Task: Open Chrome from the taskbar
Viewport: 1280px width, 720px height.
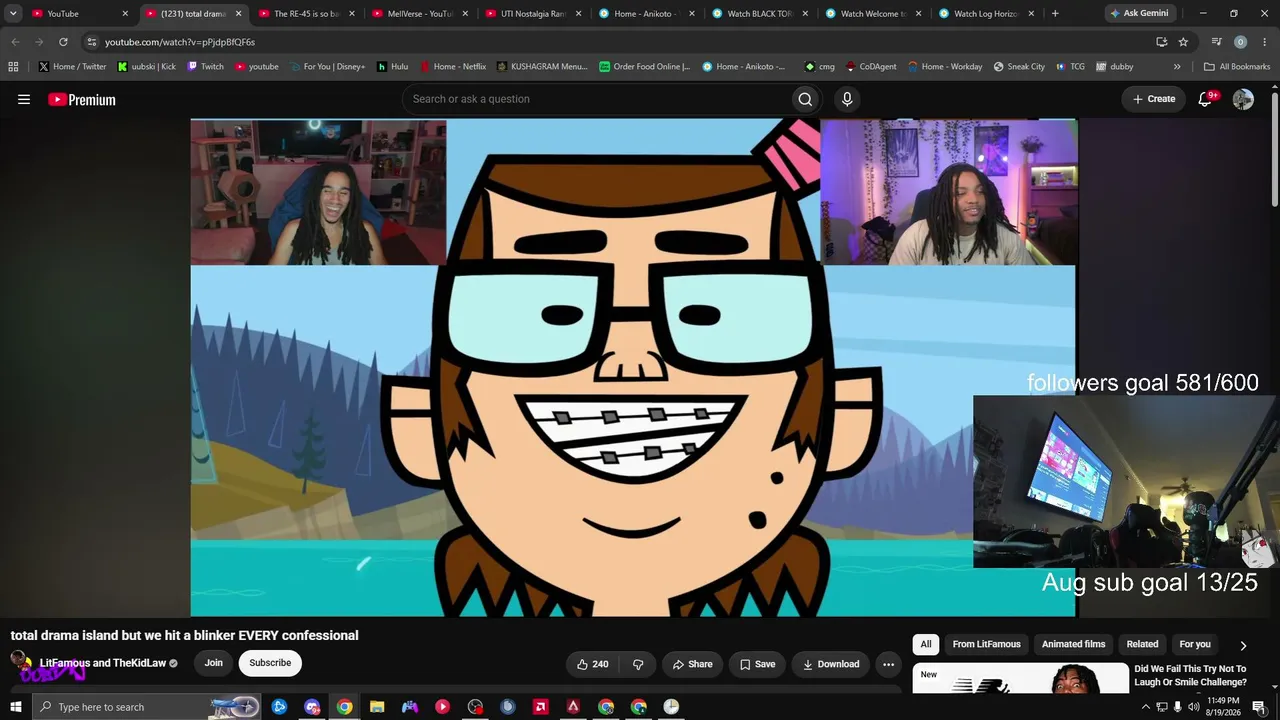Action: pyautogui.click(x=344, y=707)
